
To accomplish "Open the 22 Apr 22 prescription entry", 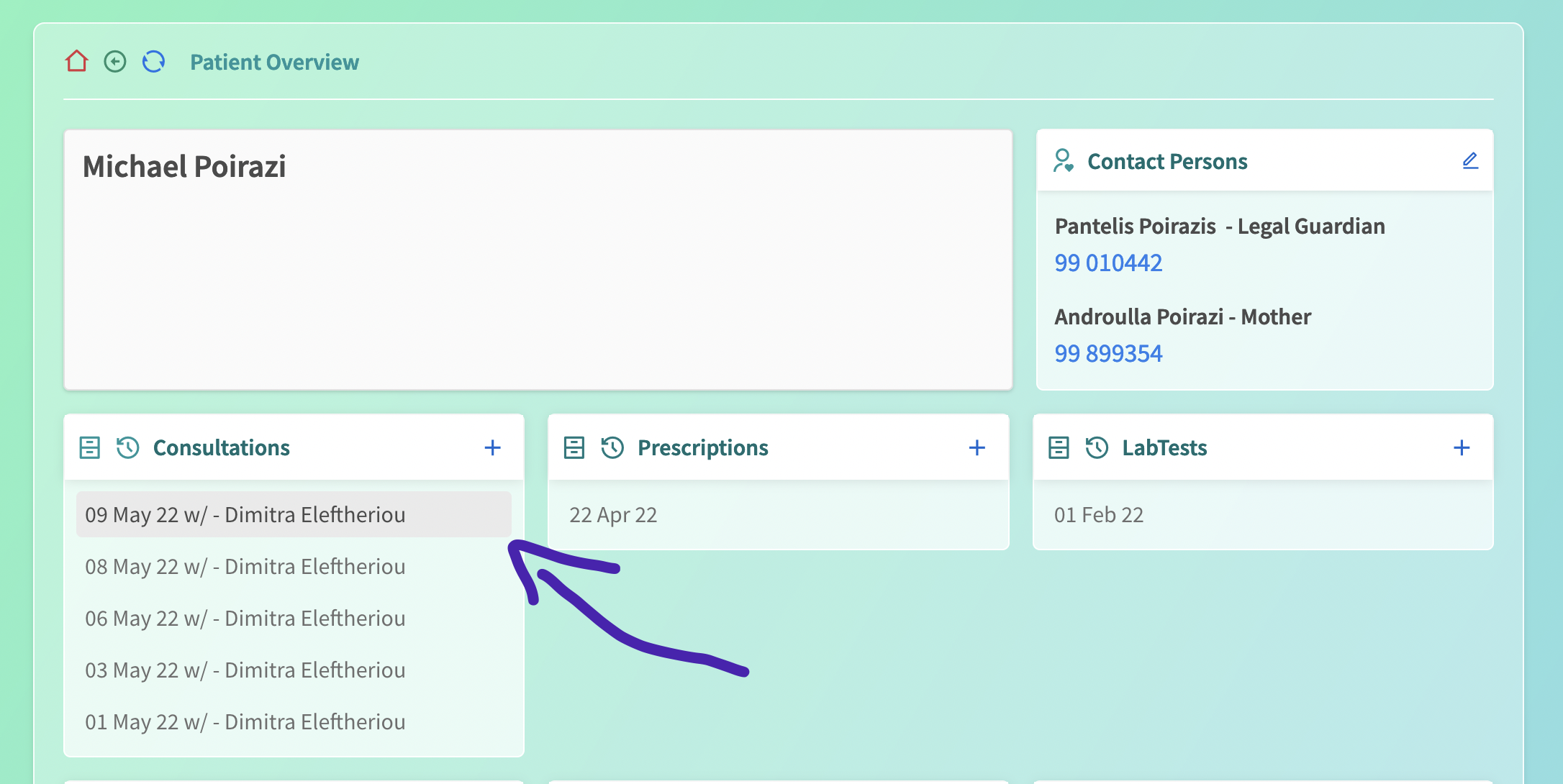I will tap(612, 514).
